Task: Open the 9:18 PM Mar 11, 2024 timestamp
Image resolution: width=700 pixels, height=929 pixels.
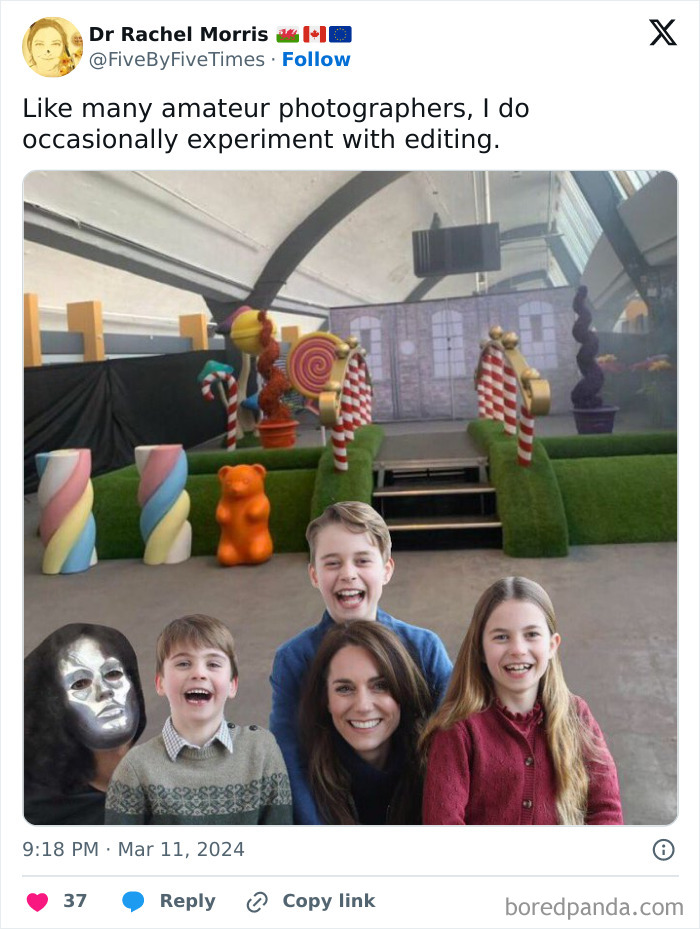Action: pos(133,849)
